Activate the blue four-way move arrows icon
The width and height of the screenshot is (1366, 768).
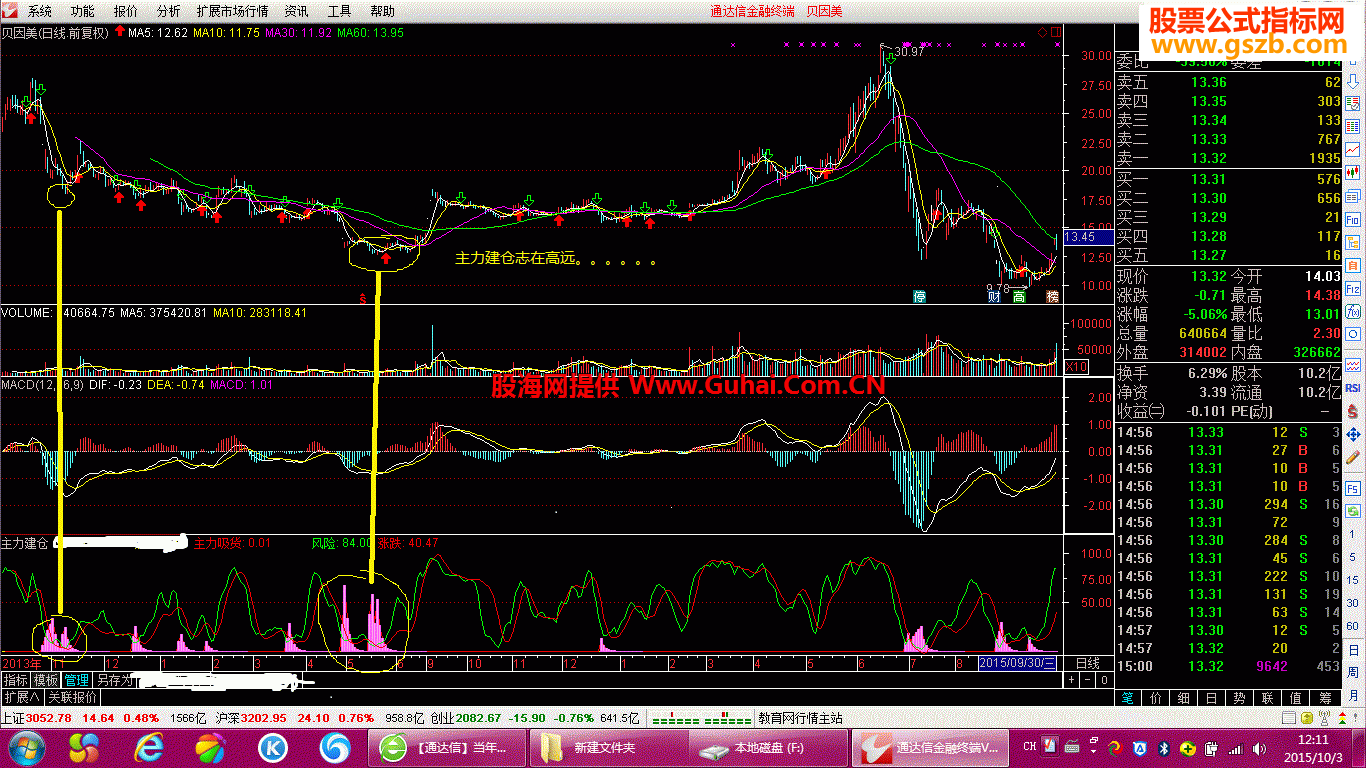(1352, 435)
